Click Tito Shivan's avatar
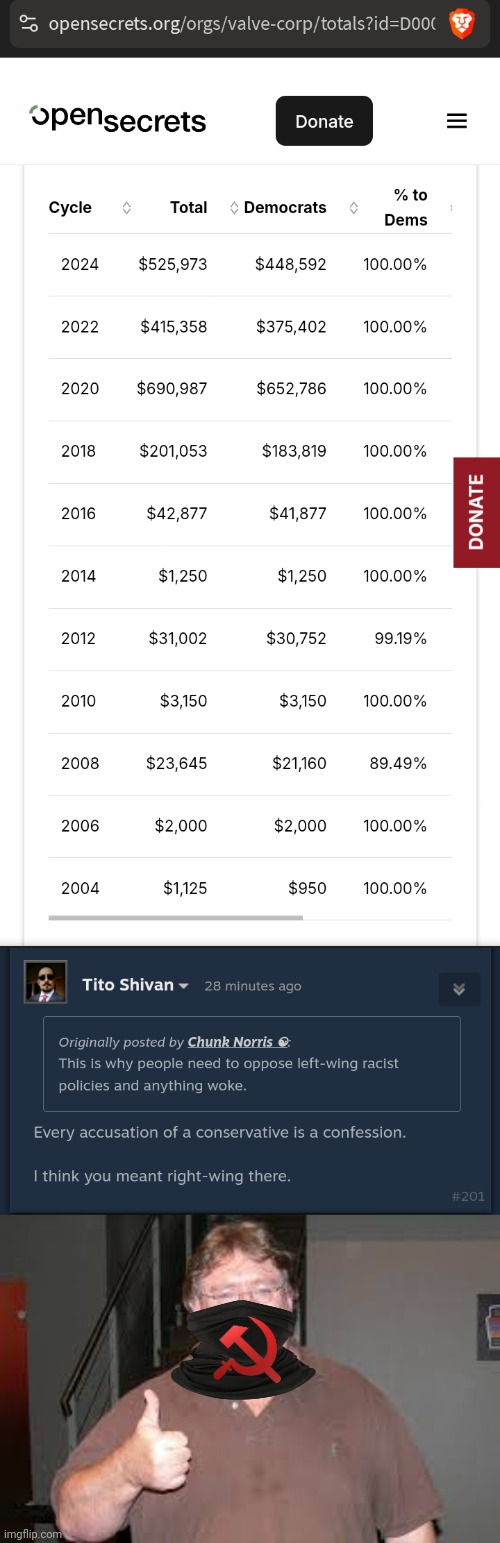 [x=45, y=983]
